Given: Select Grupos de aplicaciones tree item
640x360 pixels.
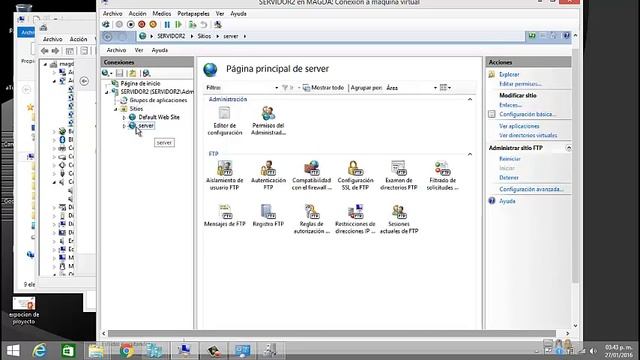Looking at the screenshot, I should (x=158, y=100).
